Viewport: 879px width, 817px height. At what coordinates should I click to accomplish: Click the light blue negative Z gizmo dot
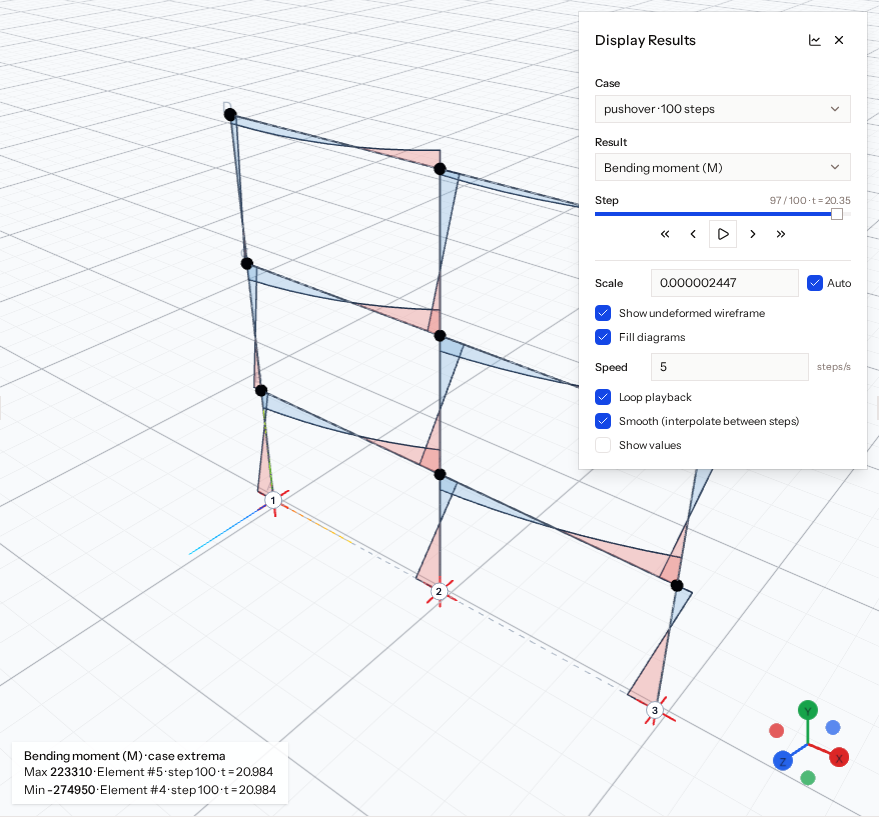pos(833,727)
